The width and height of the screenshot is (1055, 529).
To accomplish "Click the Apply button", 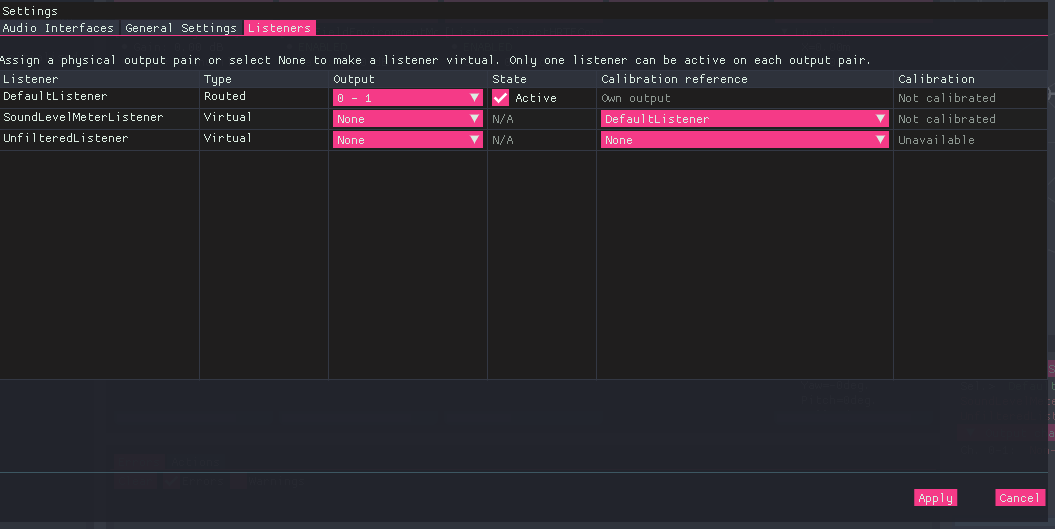I will (x=935, y=497).
